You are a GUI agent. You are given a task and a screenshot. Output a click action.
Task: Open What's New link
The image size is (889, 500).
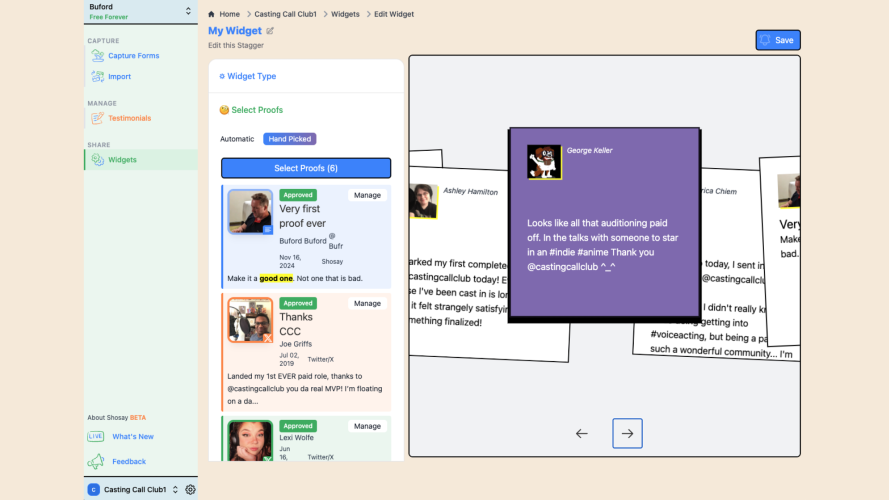pyautogui.click(x=133, y=437)
